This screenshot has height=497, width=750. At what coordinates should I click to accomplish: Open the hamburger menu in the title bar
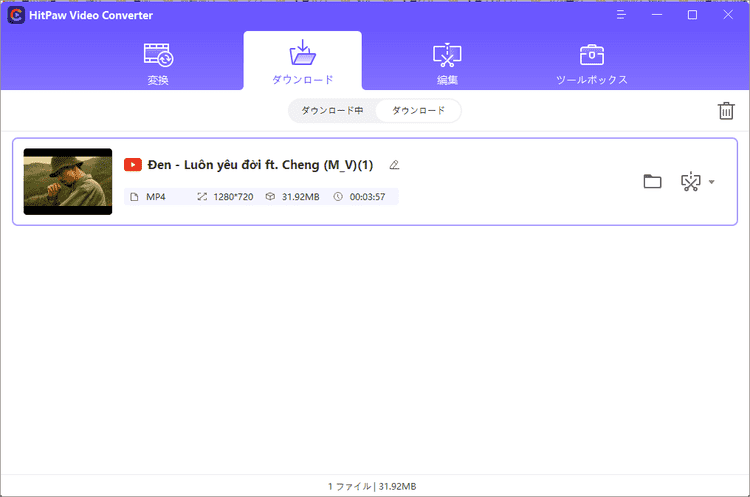(x=621, y=15)
